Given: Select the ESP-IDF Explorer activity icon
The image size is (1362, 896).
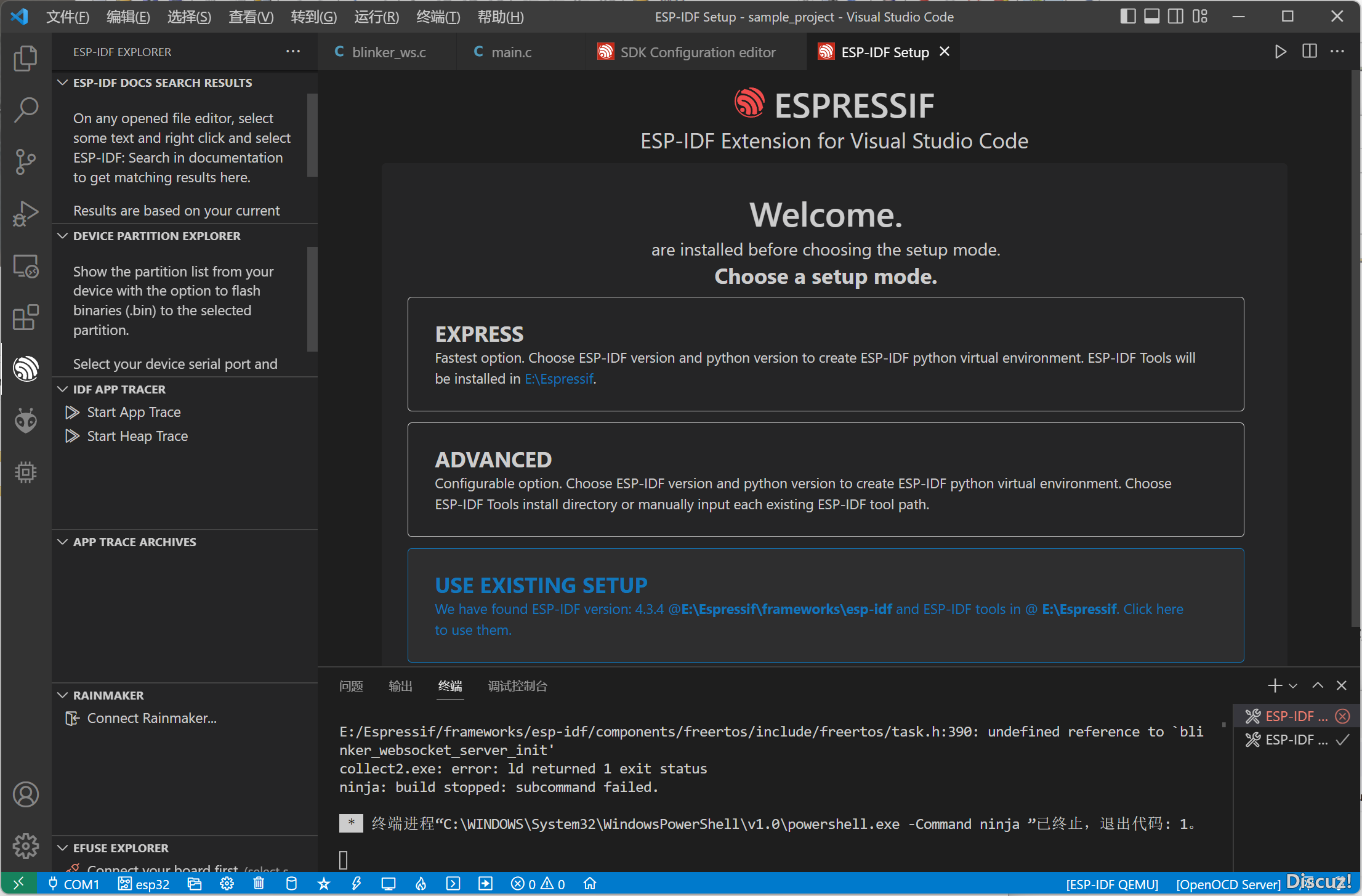Looking at the screenshot, I should point(26,369).
